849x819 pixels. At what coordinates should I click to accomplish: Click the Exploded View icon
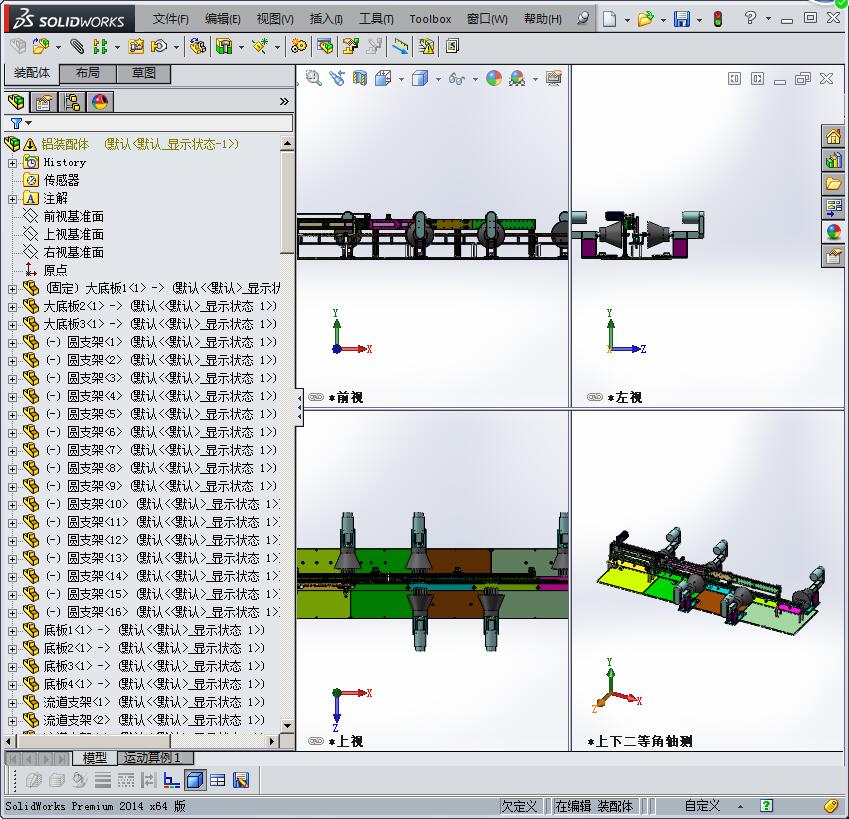(x=350, y=47)
